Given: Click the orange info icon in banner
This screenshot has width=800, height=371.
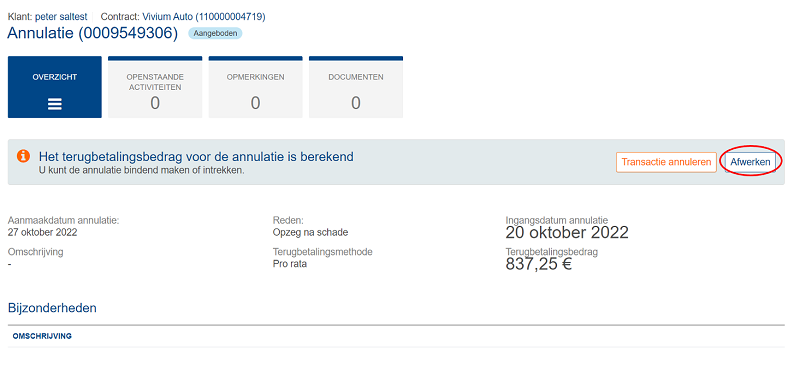Looking at the screenshot, I should coord(23,156).
